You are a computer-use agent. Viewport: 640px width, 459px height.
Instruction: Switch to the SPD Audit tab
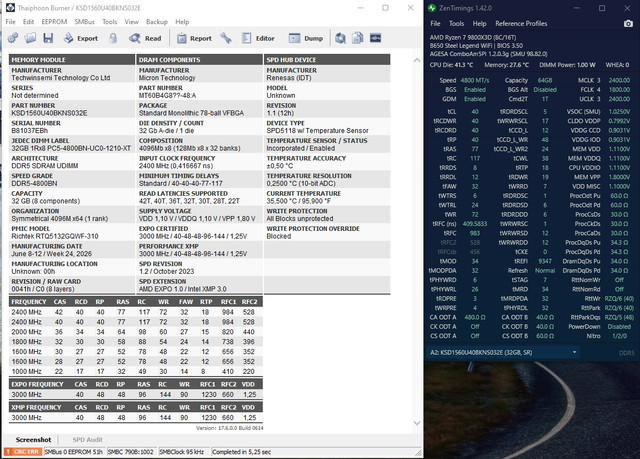pos(87,439)
